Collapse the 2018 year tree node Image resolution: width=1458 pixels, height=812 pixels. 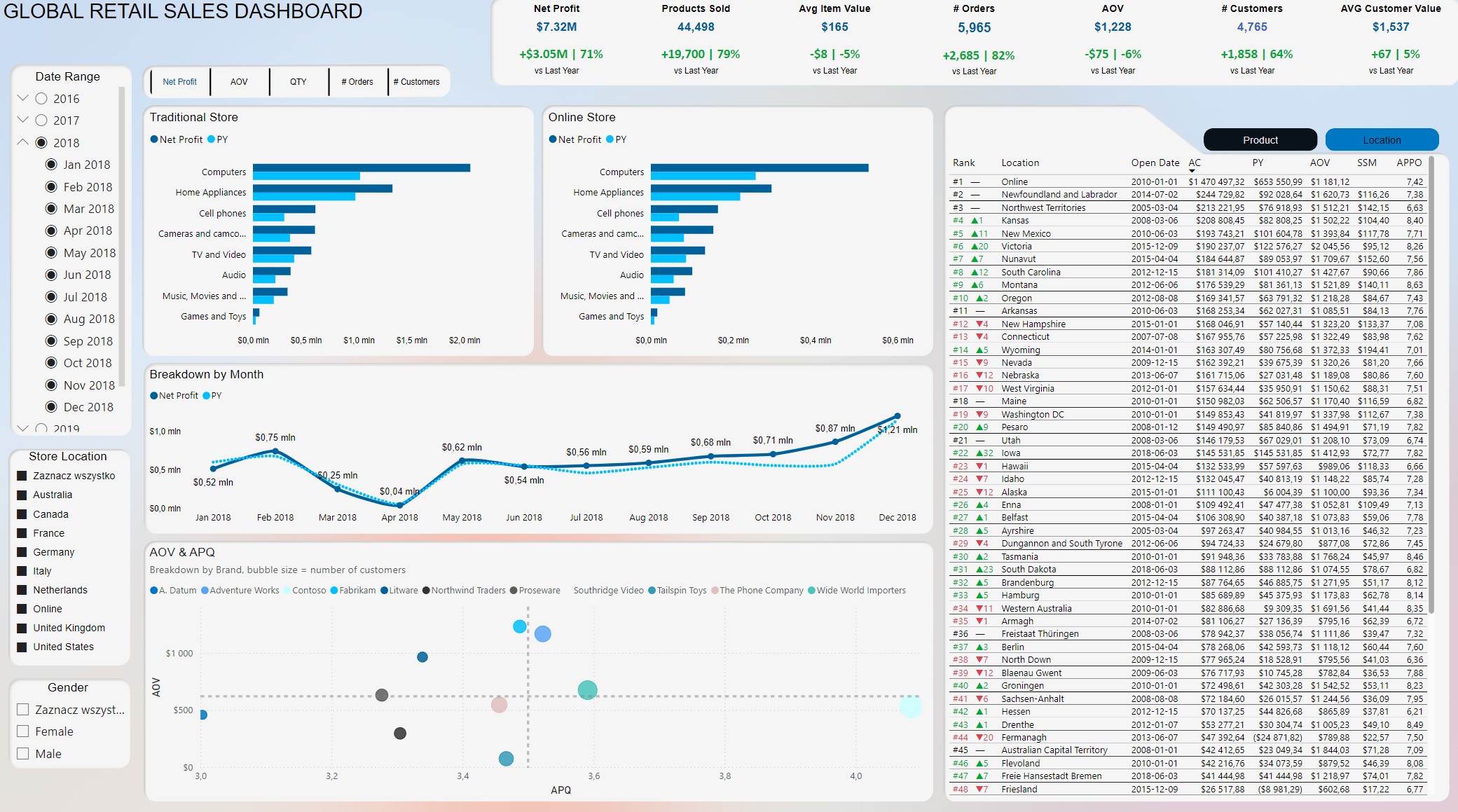point(22,142)
